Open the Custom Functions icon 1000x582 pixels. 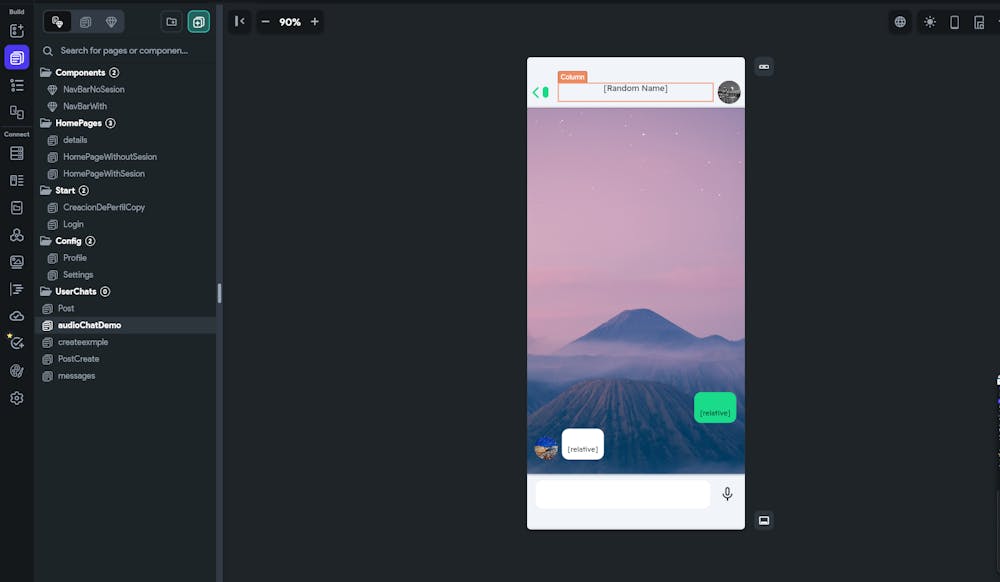click(x=17, y=289)
